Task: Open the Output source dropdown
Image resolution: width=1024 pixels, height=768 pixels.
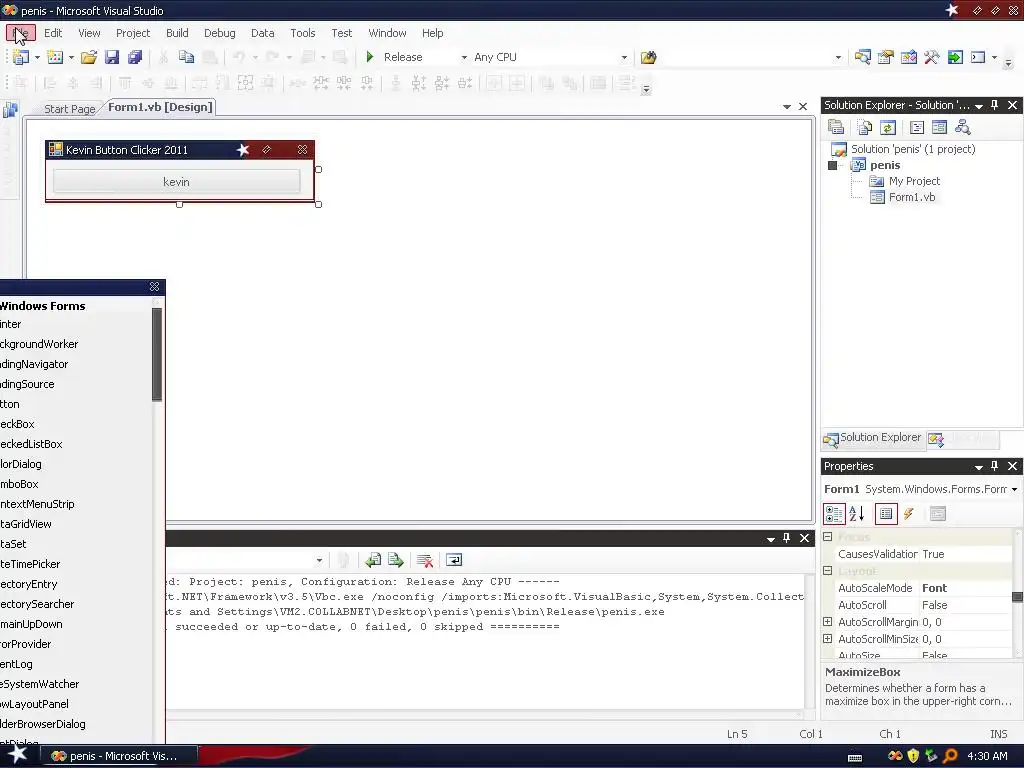Action: coord(319,560)
